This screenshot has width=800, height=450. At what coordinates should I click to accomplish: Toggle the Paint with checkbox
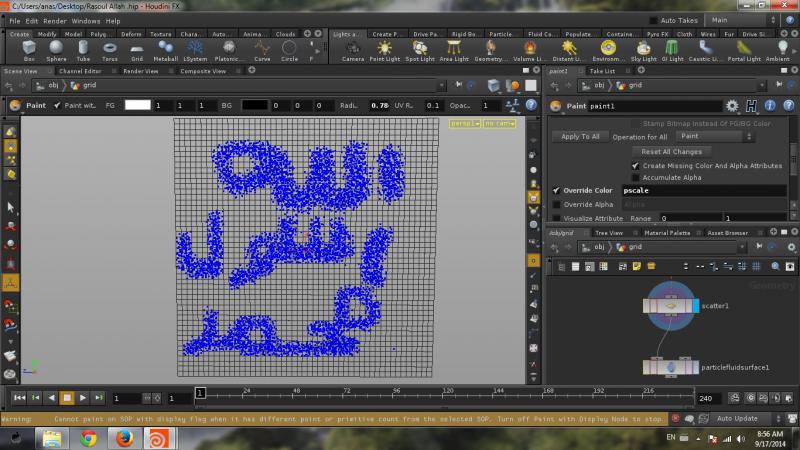pos(57,105)
